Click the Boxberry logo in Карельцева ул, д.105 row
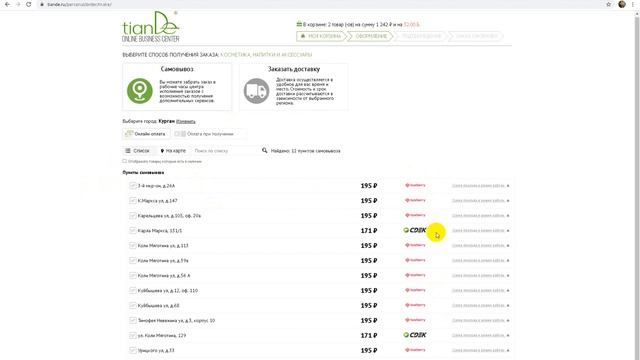Image resolution: width=640 pixels, height=360 pixels. coord(415,215)
